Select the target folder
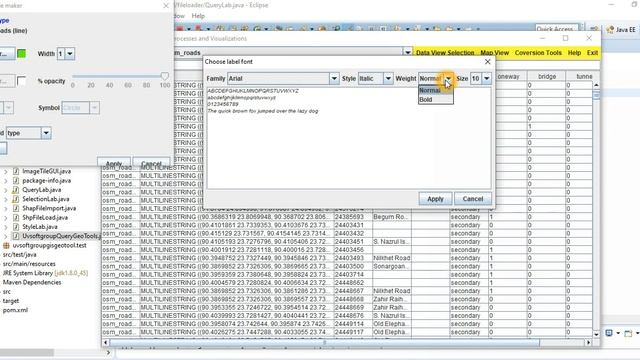The height and width of the screenshot is (360, 640). coord(11,301)
